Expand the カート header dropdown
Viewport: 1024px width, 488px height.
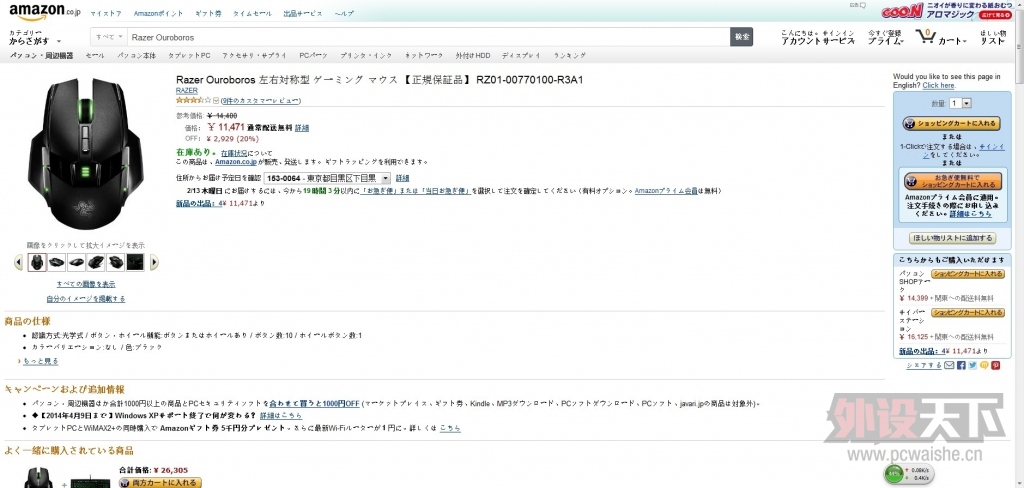953,41
